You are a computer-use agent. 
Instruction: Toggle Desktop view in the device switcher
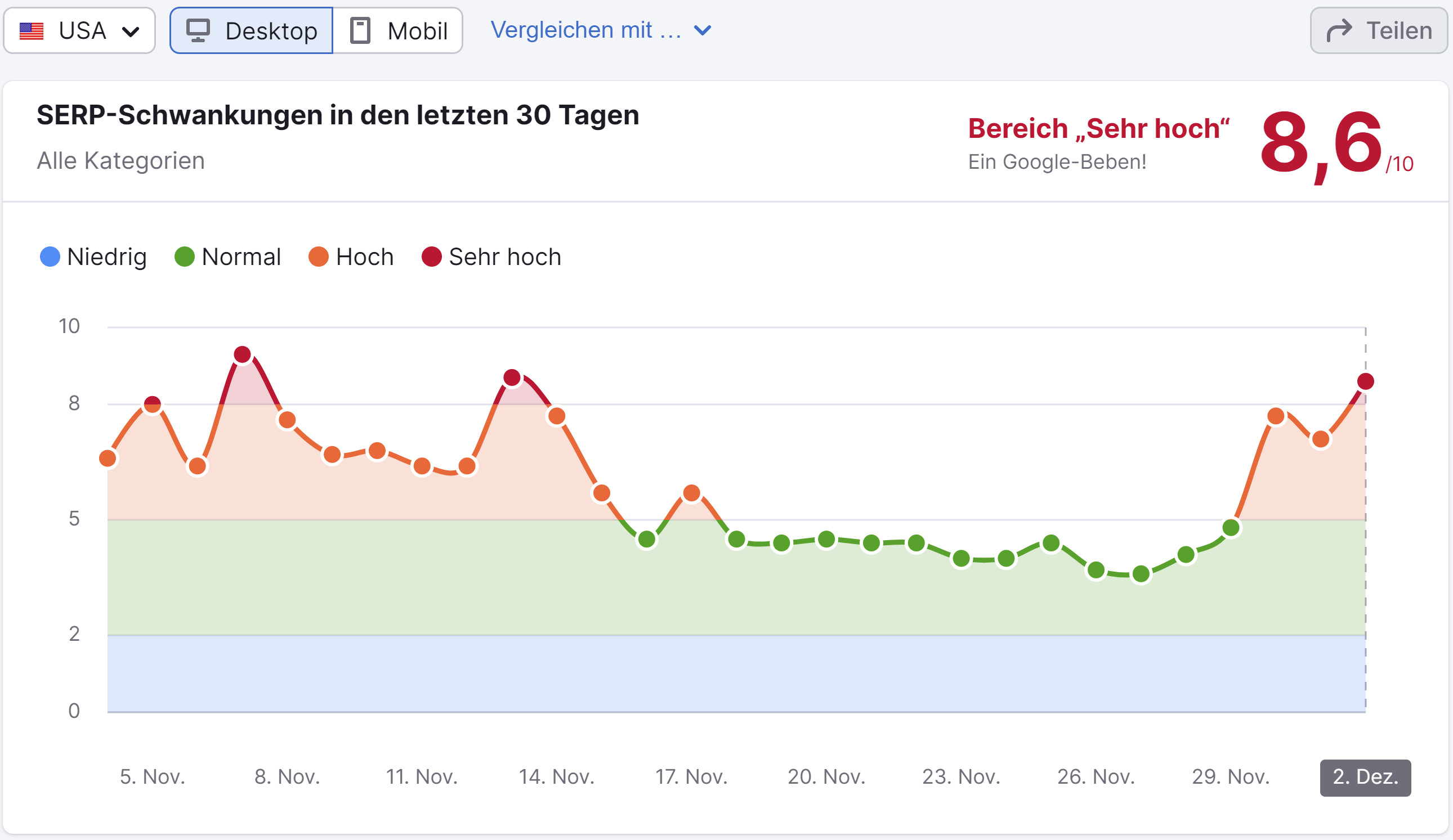[x=251, y=30]
